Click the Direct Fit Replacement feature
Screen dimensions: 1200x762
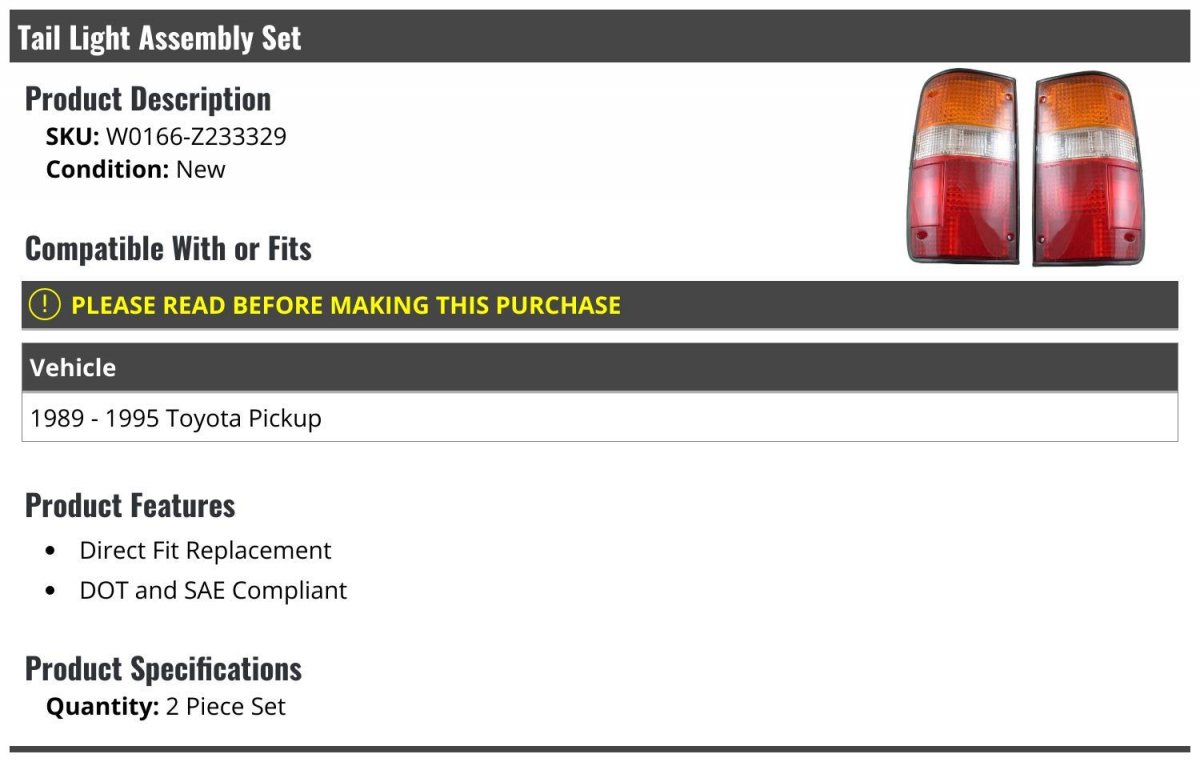coord(205,550)
